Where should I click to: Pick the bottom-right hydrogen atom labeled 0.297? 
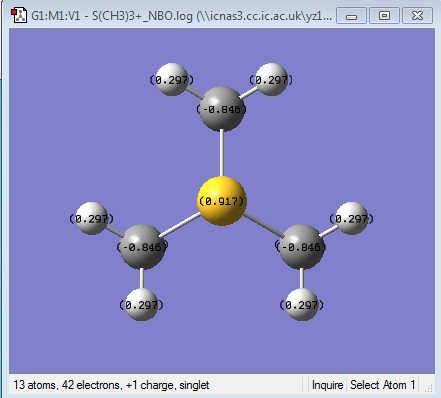tap(302, 305)
